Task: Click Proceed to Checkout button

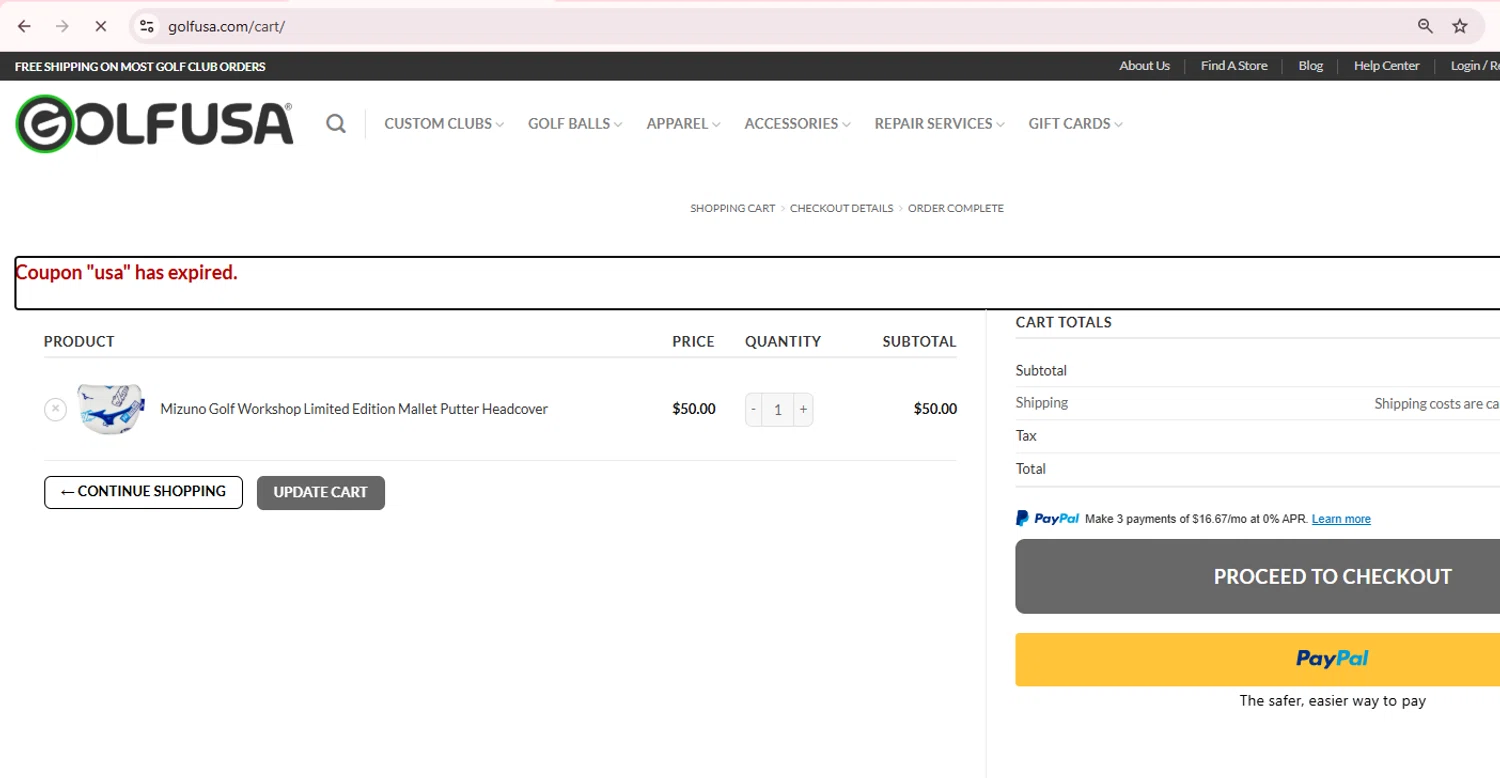Action: click(1257, 576)
